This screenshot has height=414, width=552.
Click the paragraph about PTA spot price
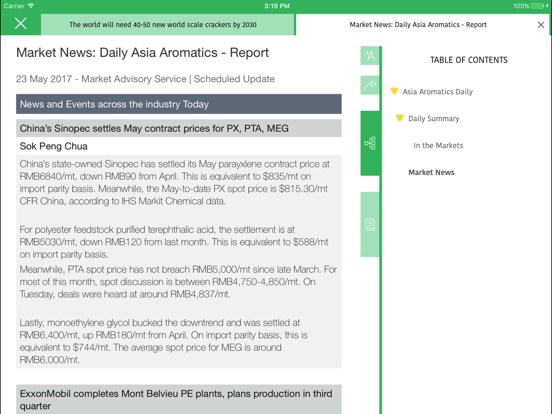pyautogui.click(x=178, y=282)
